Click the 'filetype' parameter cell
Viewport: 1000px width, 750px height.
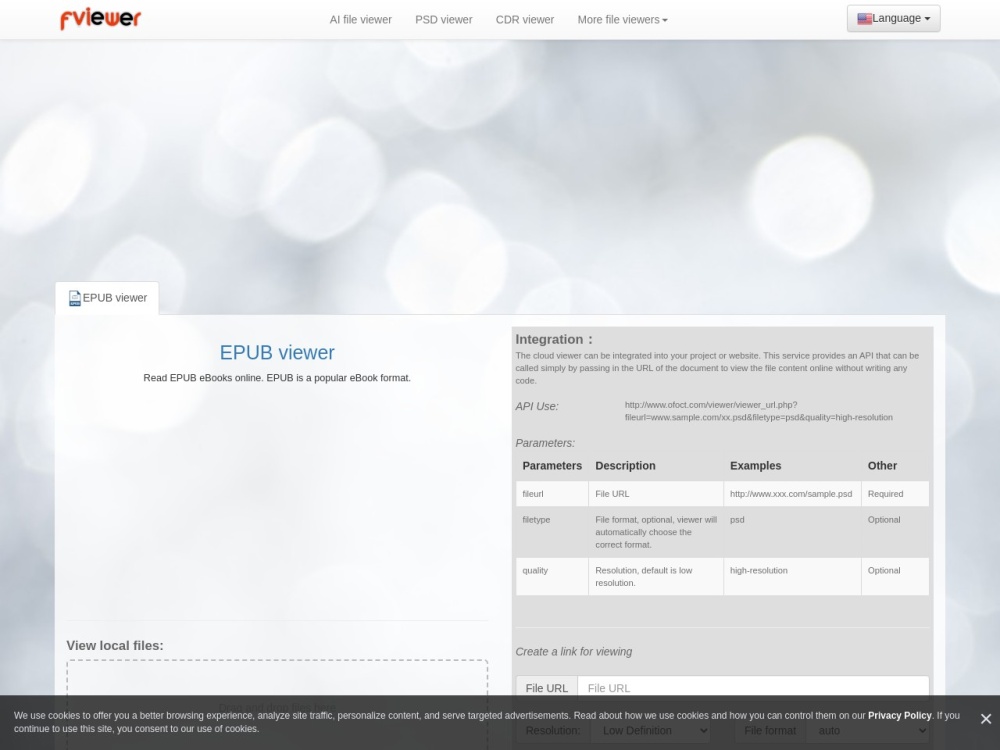pos(552,532)
